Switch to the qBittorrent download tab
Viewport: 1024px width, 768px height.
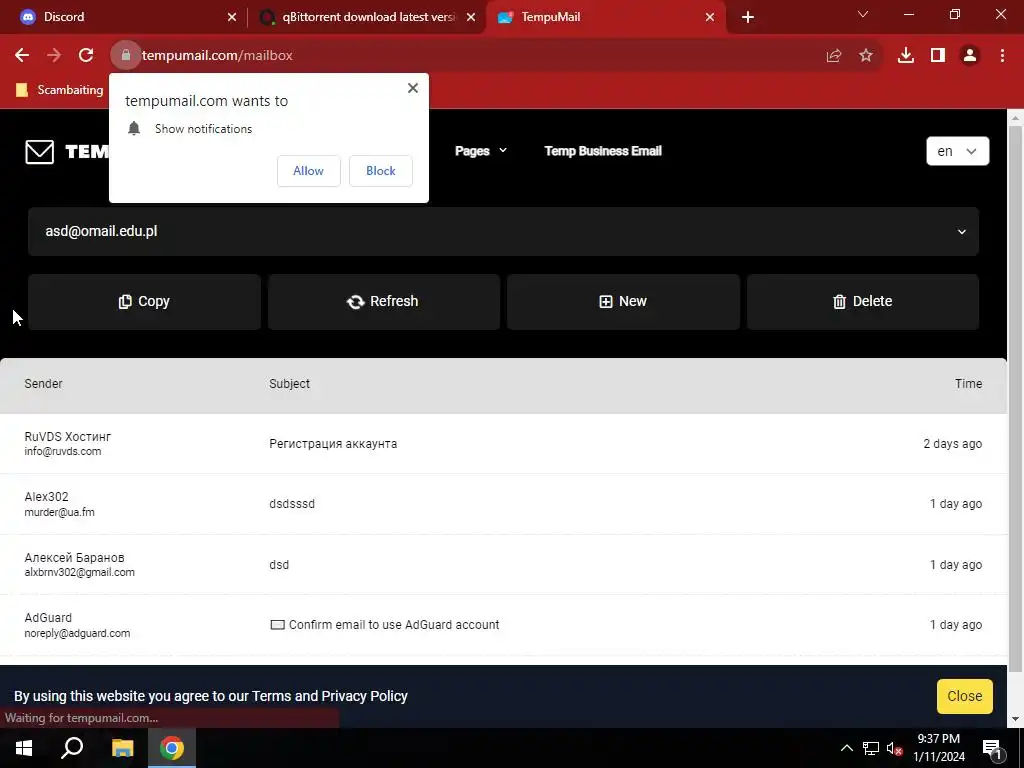click(369, 17)
